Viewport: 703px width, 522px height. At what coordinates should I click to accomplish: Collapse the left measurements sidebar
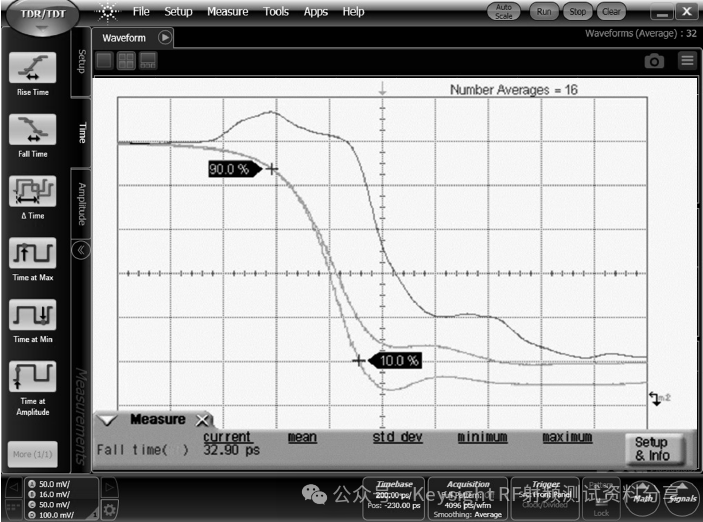(x=79, y=251)
